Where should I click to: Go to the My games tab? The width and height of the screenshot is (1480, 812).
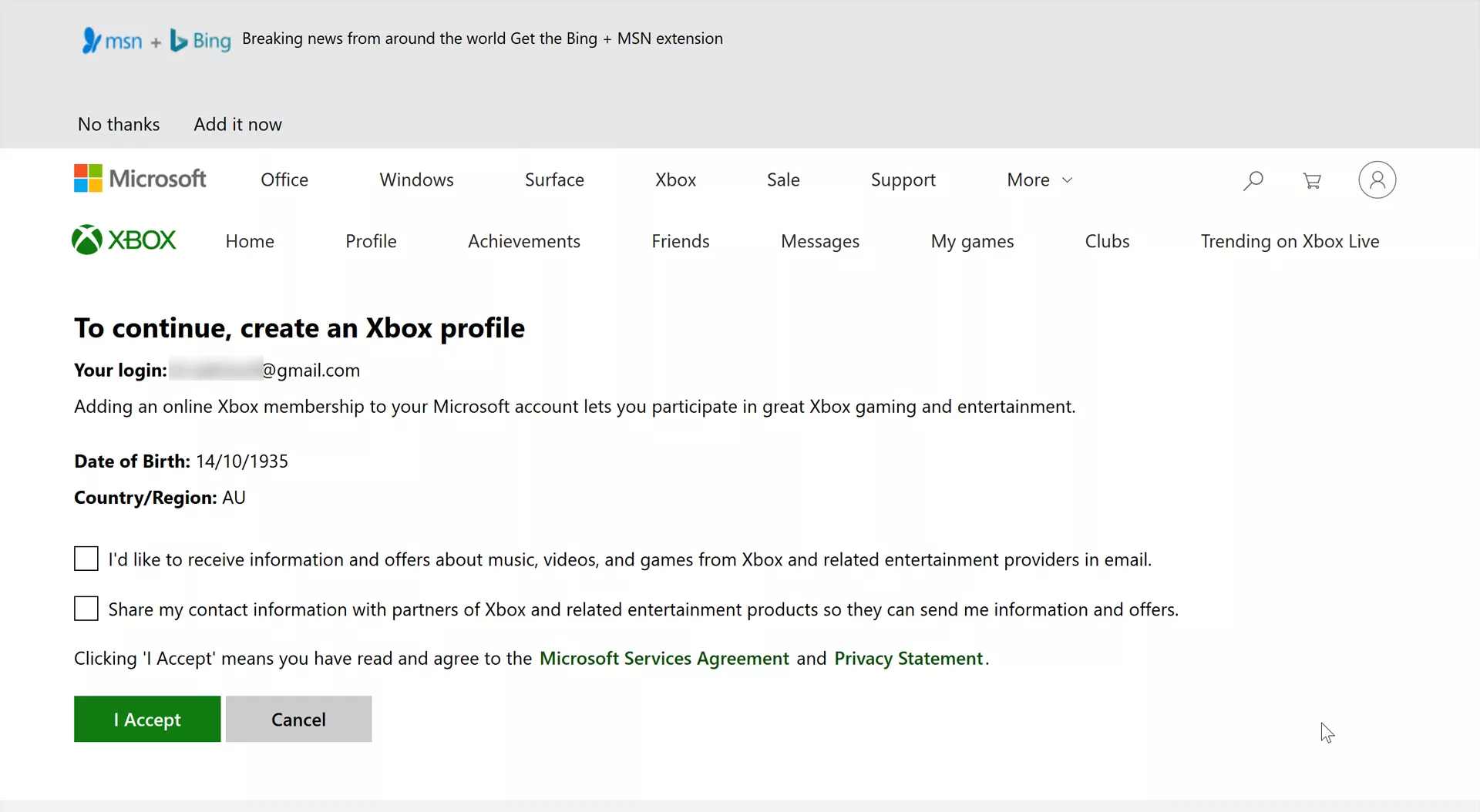(972, 241)
